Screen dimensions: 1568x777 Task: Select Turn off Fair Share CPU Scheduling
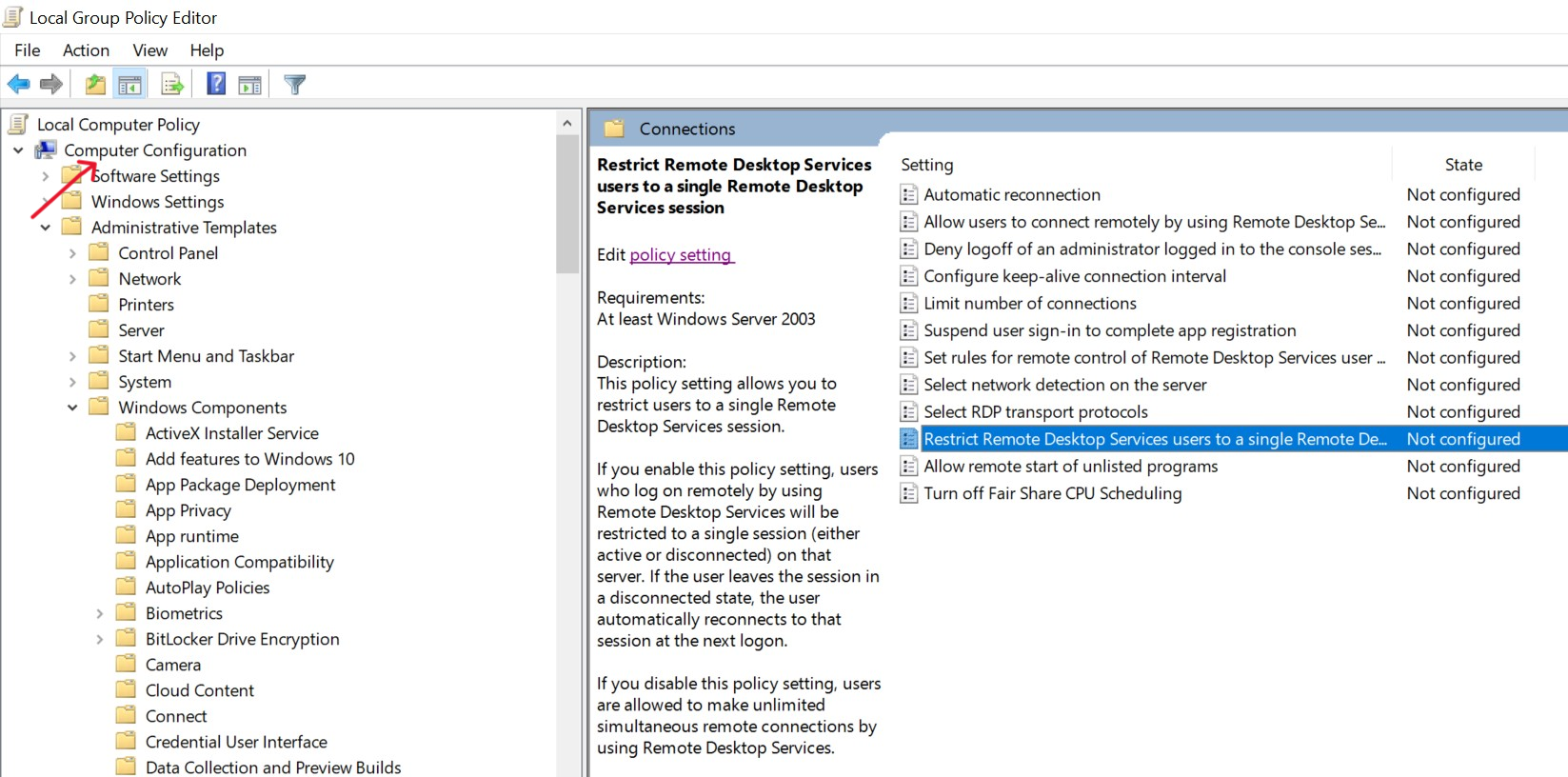pyautogui.click(x=1053, y=493)
